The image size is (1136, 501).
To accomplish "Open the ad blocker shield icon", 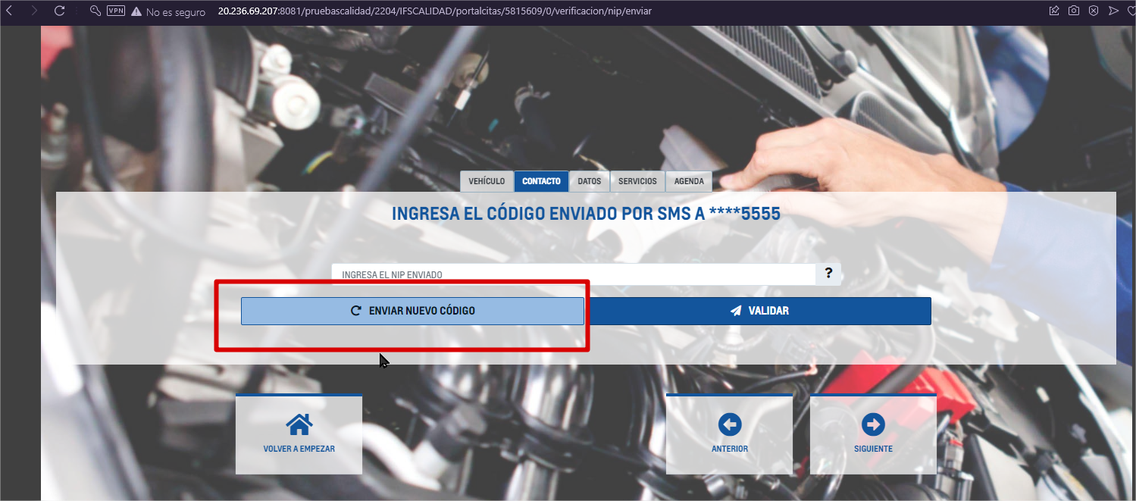I will coord(1093,11).
